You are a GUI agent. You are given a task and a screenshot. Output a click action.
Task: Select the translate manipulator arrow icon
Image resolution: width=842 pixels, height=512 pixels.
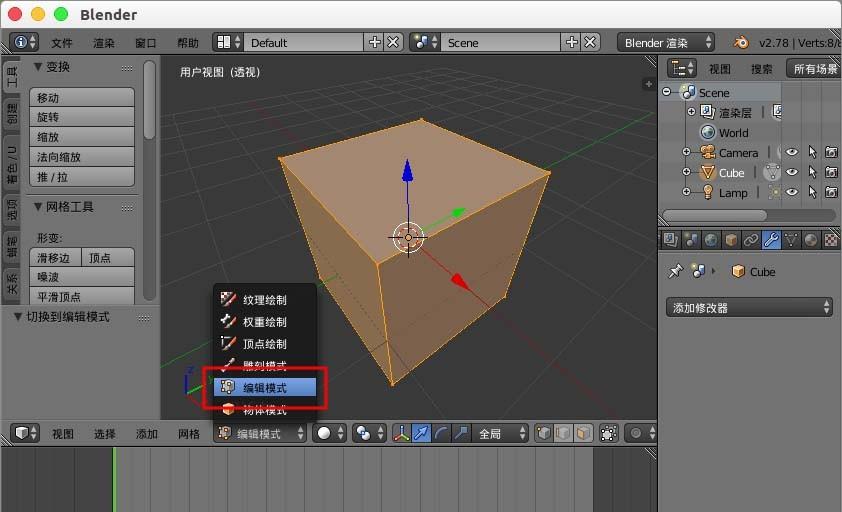[x=422, y=433]
